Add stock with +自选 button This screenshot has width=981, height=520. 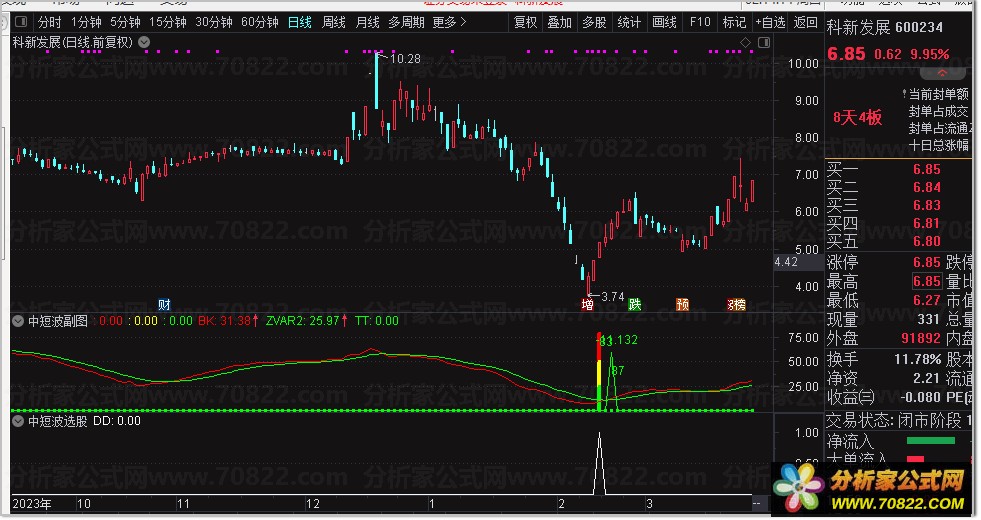[x=770, y=23]
